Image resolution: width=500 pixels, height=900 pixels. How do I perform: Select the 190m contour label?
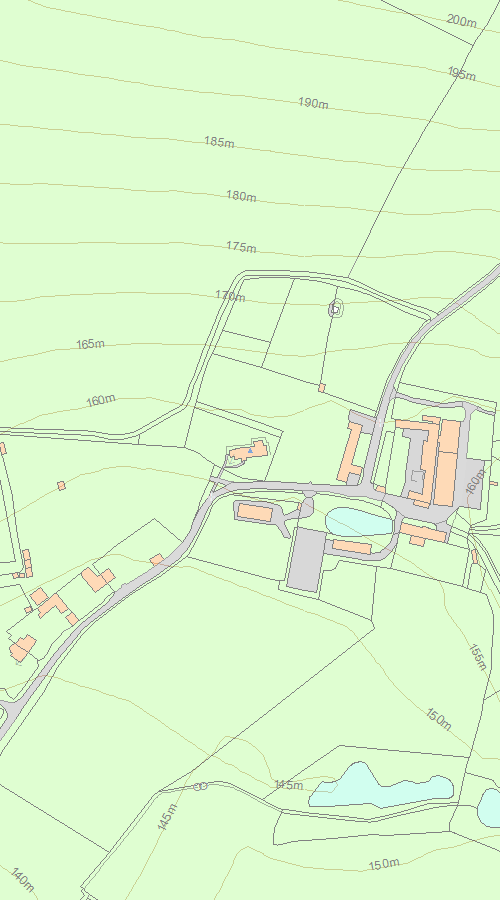click(x=313, y=103)
